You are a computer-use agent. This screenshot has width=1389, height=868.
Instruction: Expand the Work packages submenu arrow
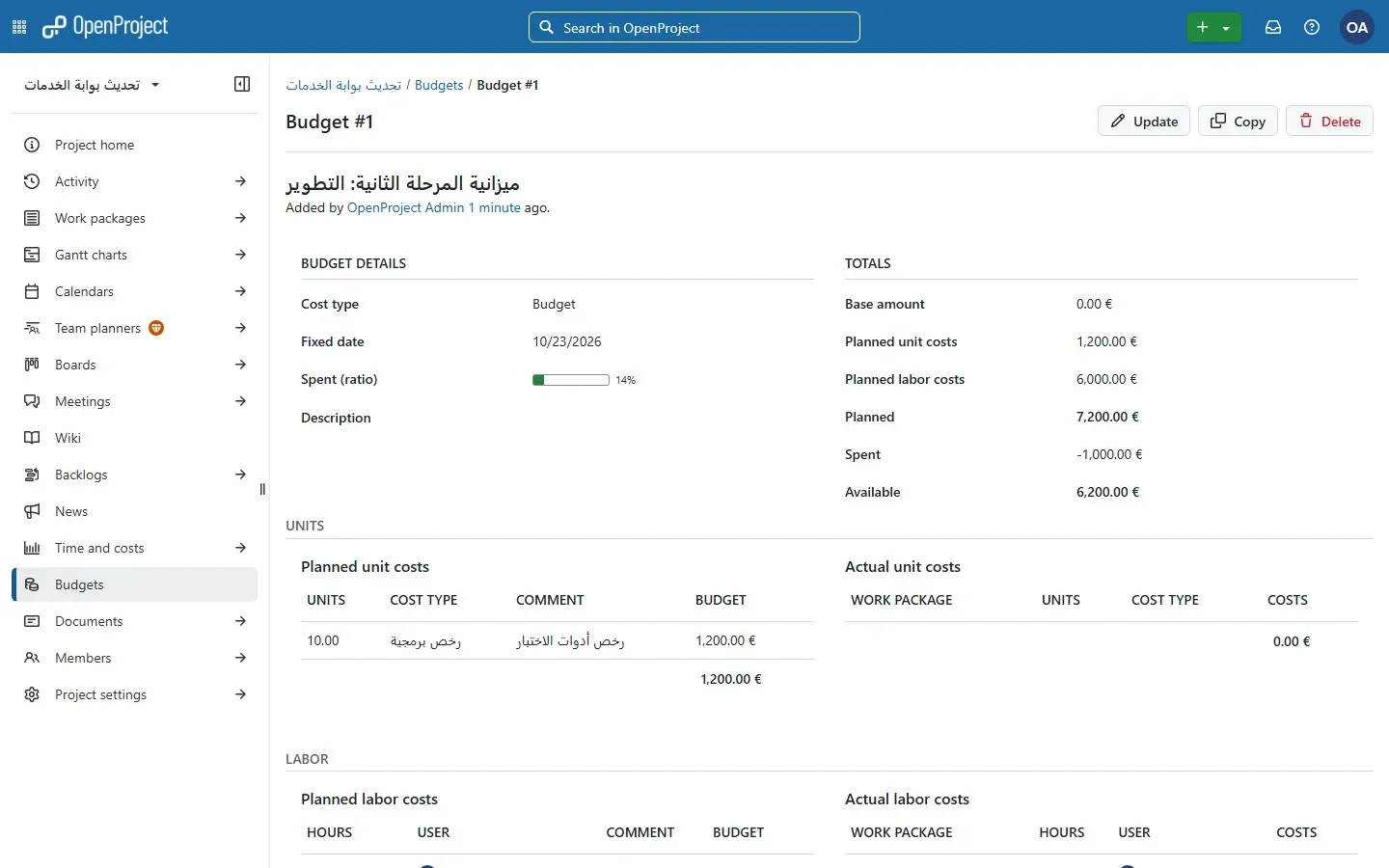click(240, 218)
